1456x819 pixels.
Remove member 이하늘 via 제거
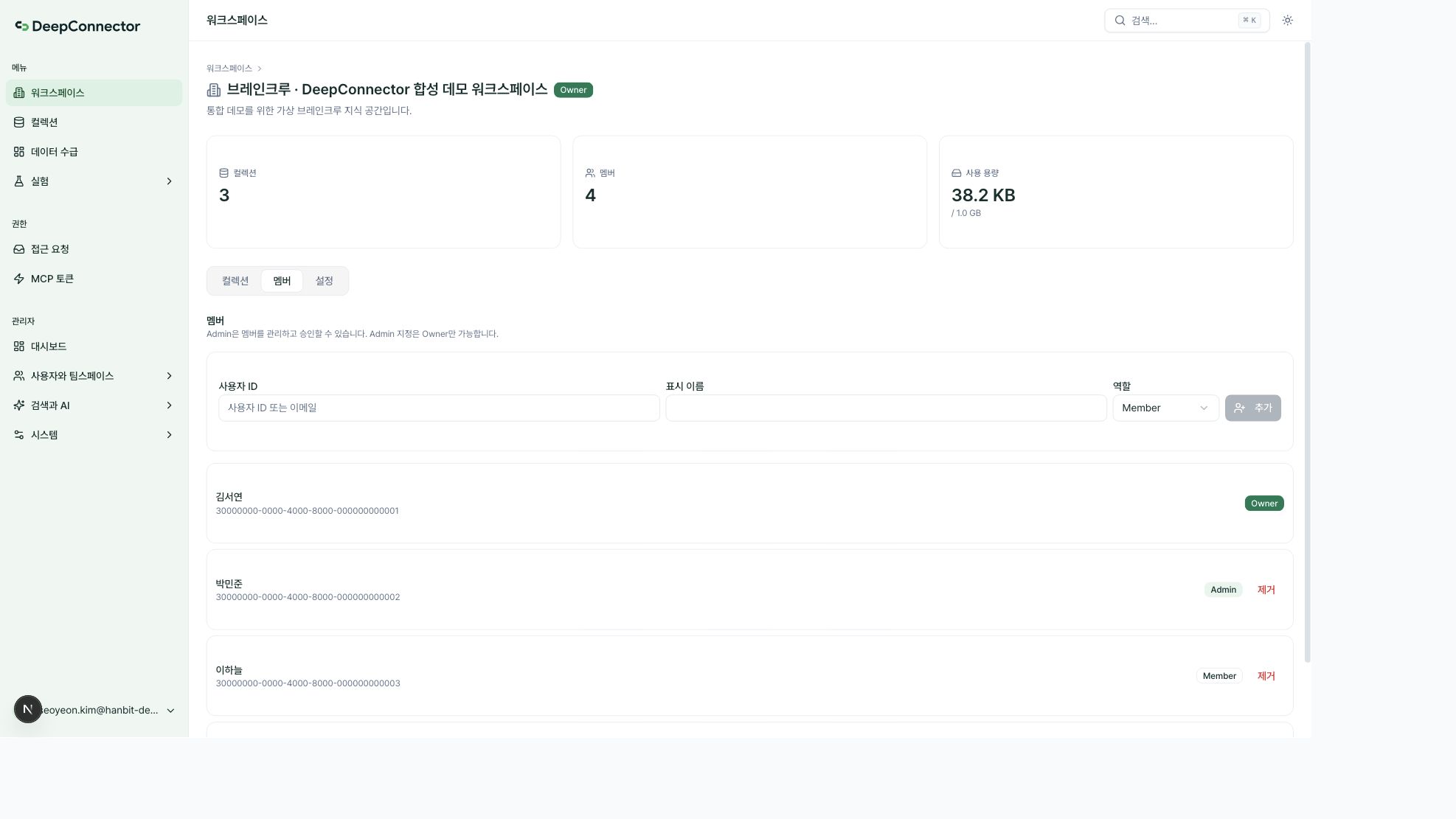click(1266, 676)
